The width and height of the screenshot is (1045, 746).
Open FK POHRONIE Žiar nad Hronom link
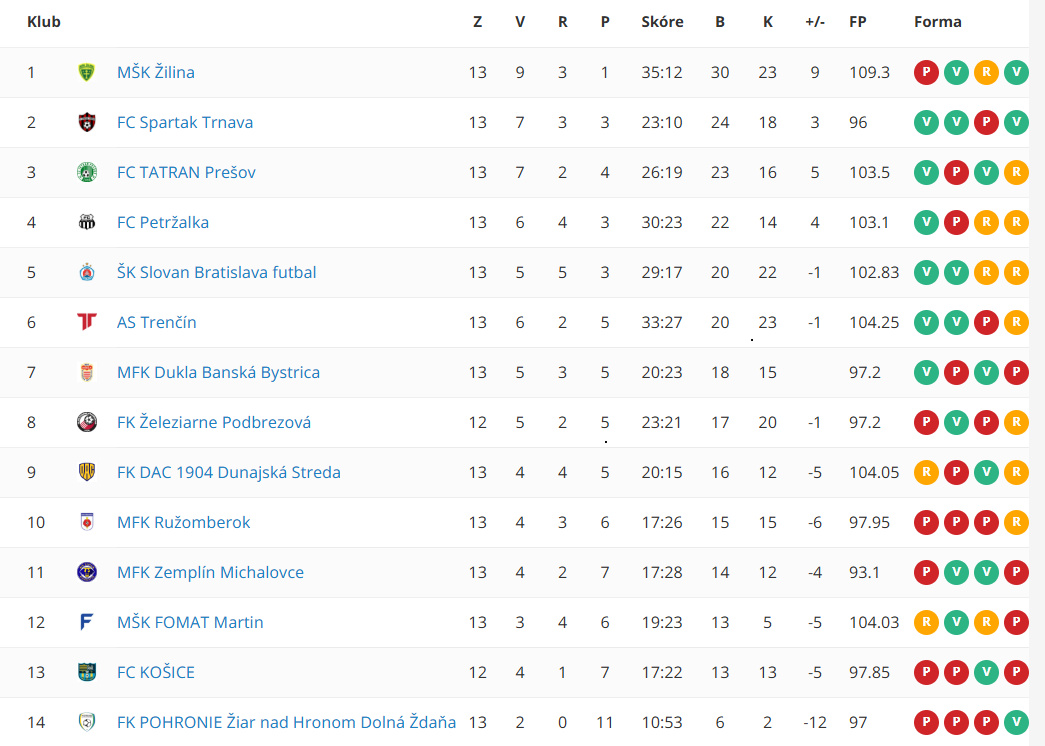286,722
